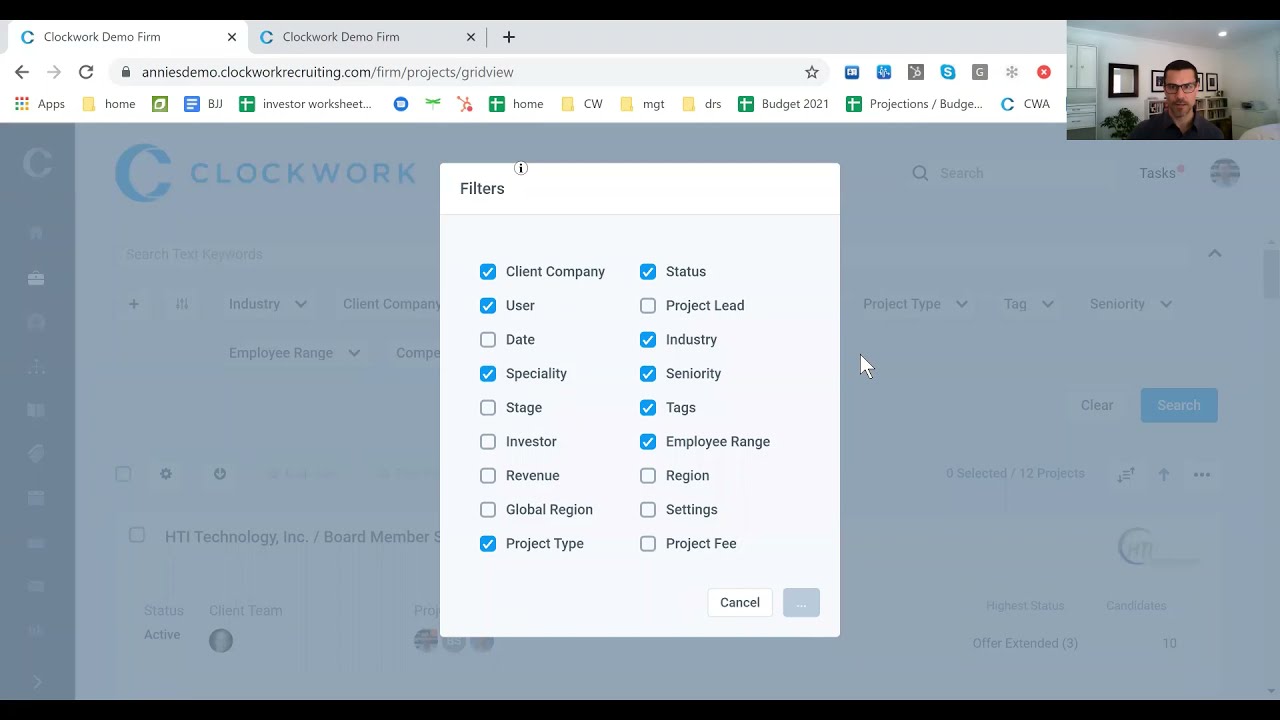The image size is (1280, 720).
Task: Uncheck the User filter checkbox
Action: [488, 306]
